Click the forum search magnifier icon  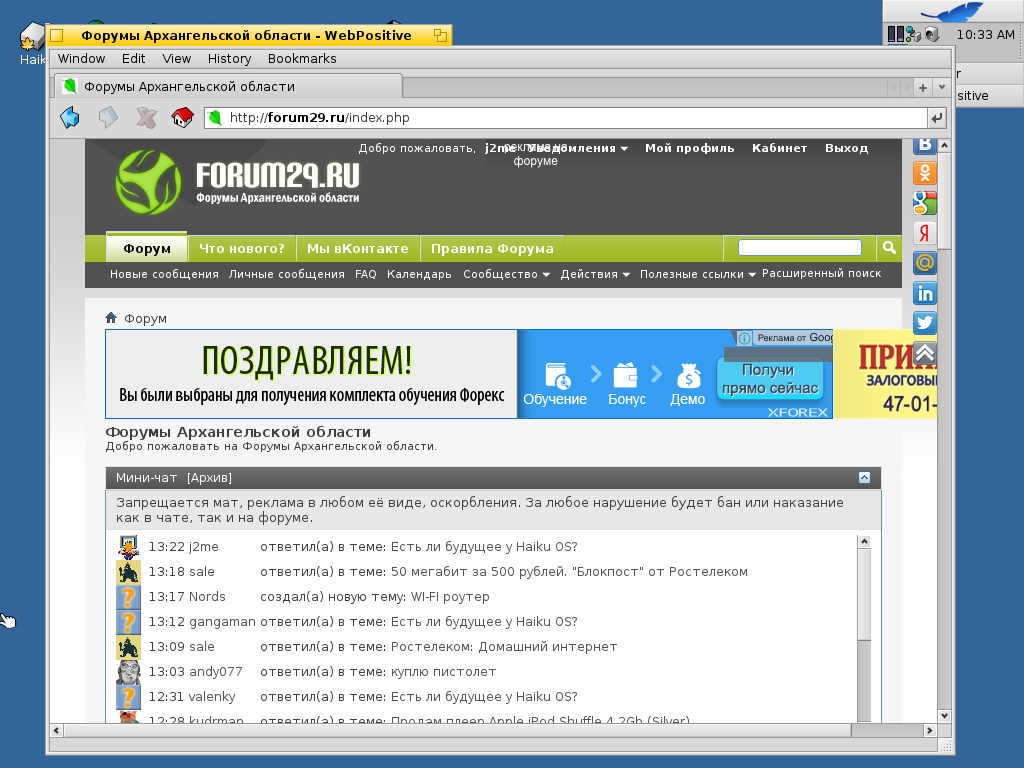tap(889, 248)
